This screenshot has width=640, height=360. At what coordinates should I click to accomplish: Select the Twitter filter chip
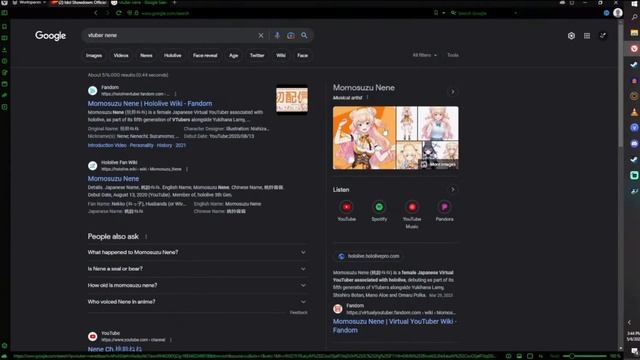click(257, 56)
